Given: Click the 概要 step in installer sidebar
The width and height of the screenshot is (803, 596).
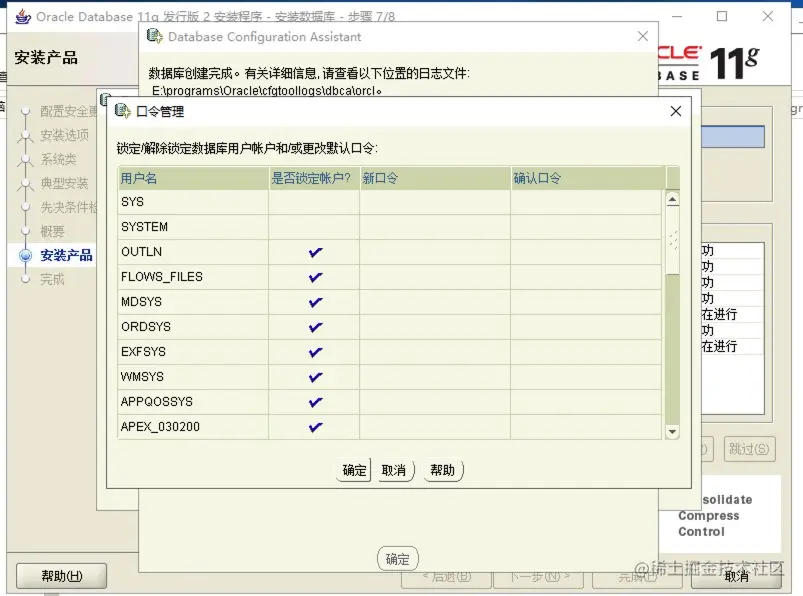Looking at the screenshot, I should click(52, 231).
